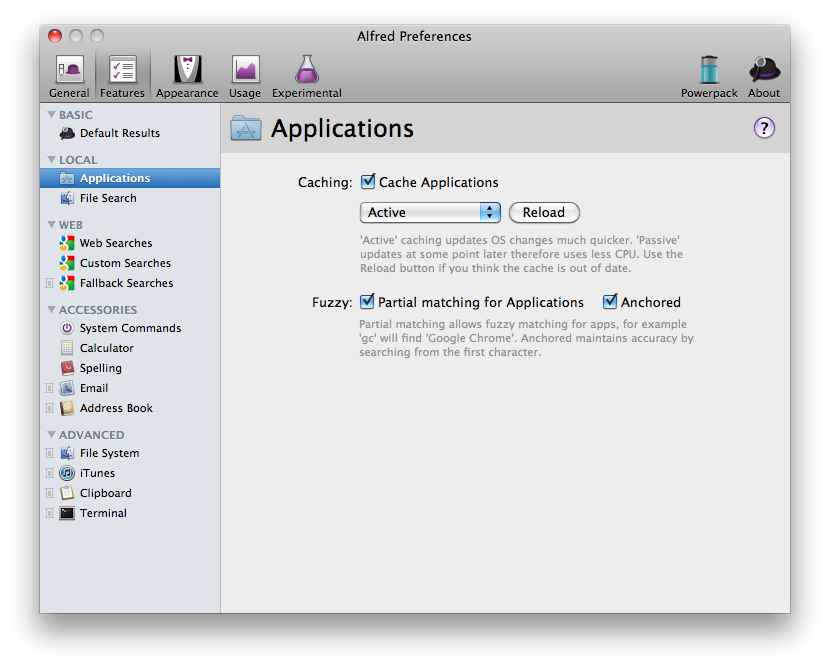Click the Address Book label
Image resolution: width=830 pixels, height=668 pixels.
116,408
